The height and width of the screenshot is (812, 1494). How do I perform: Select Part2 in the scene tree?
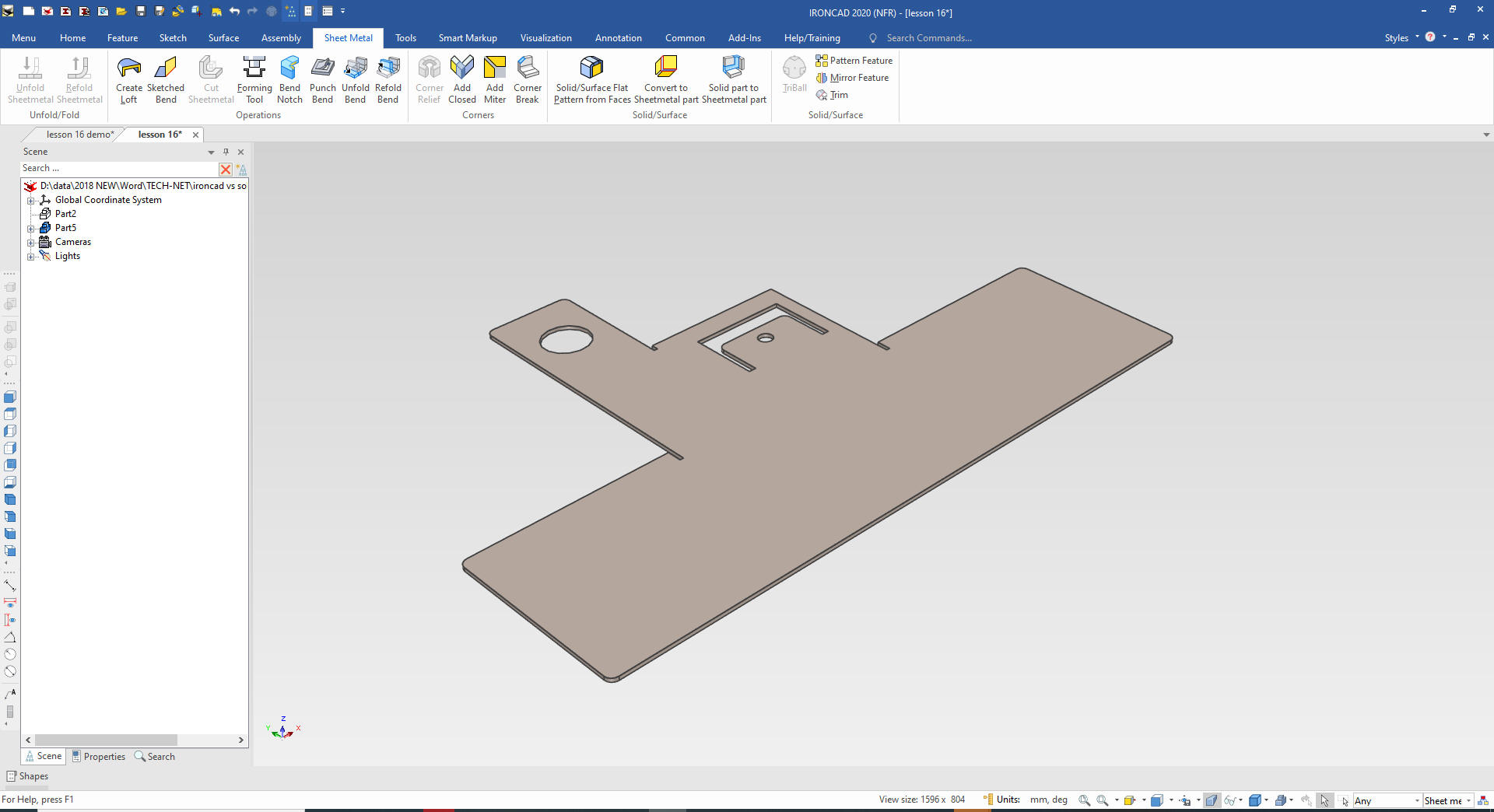pyautogui.click(x=65, y=214)
